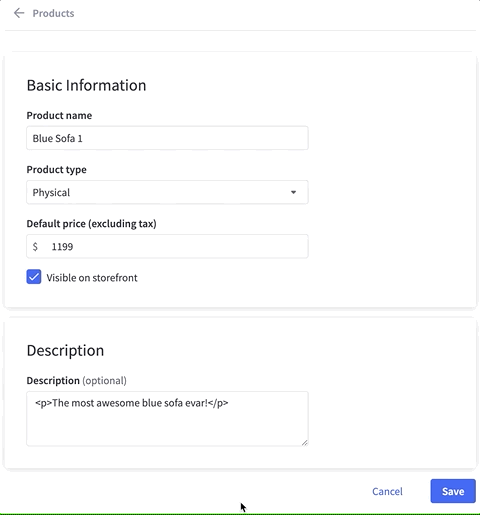Uncheck the Visible on storefront checkbox

34,277
